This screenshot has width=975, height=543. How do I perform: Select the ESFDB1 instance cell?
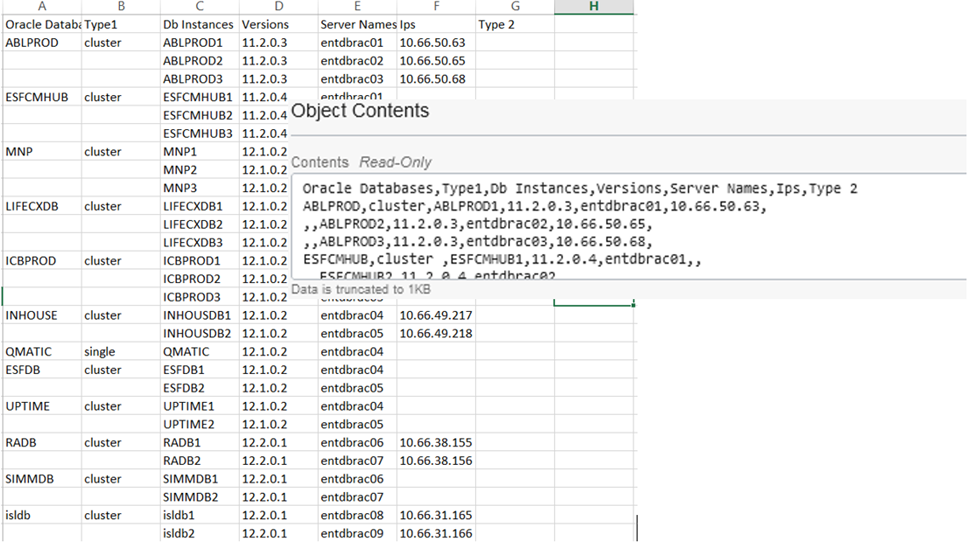200,369
